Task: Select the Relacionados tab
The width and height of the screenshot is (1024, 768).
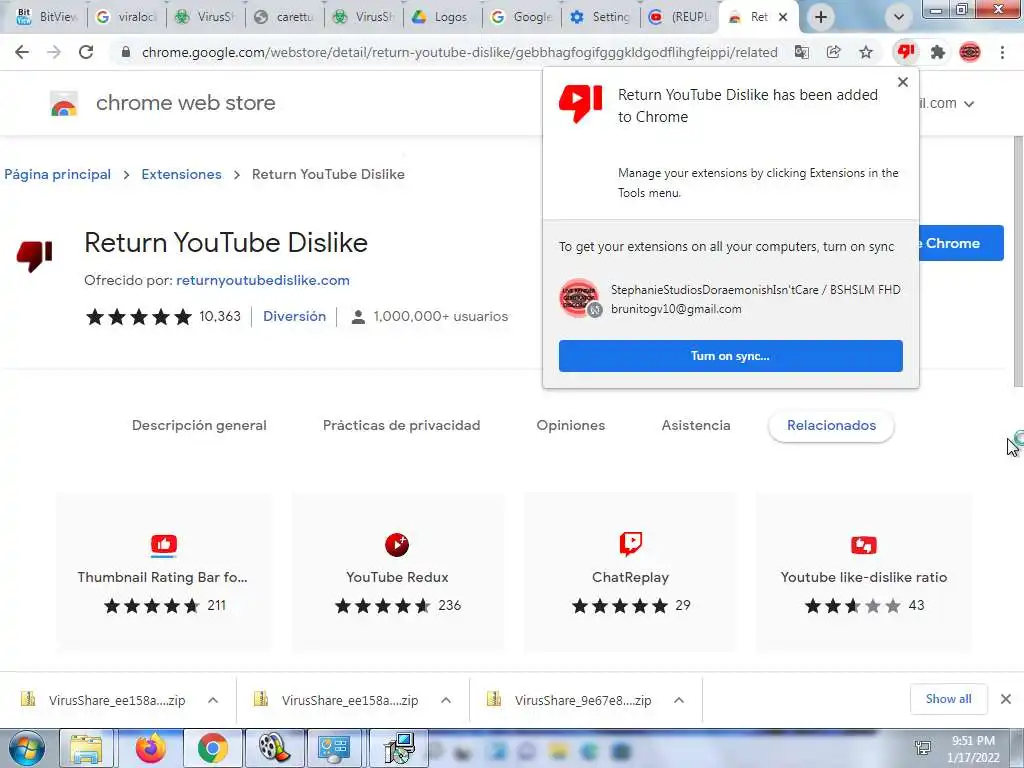Action: coord(831,425)
